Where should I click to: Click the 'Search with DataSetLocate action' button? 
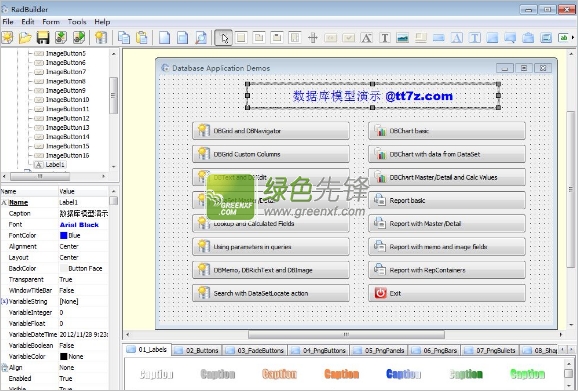(x=271, y=293)
